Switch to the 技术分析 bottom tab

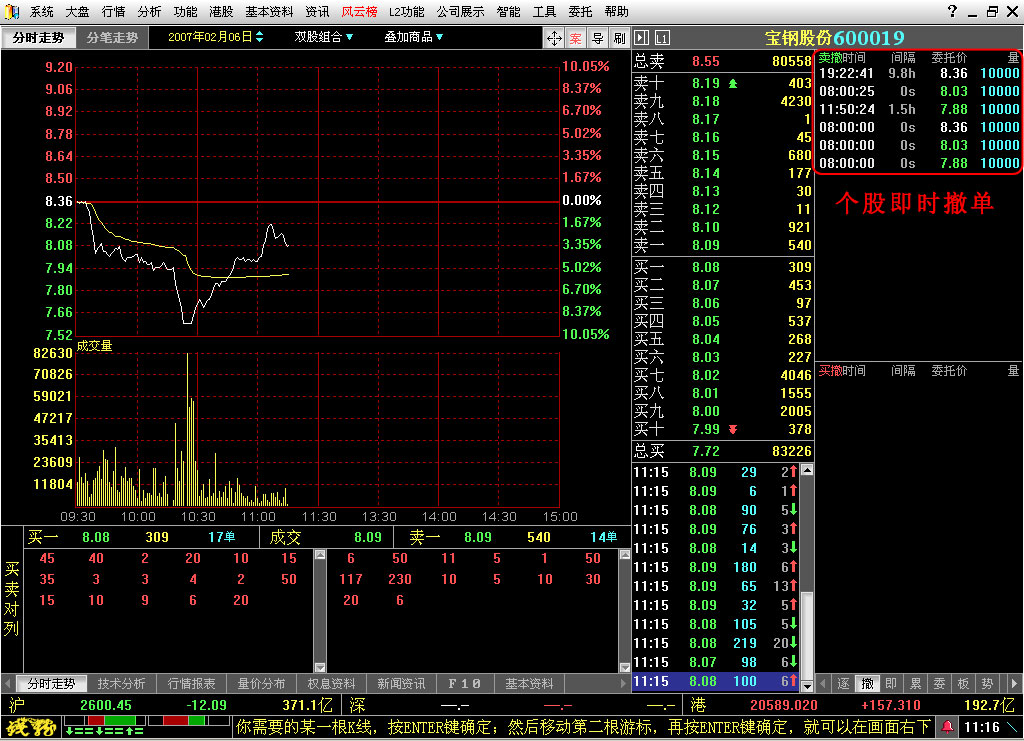(122, 684)
